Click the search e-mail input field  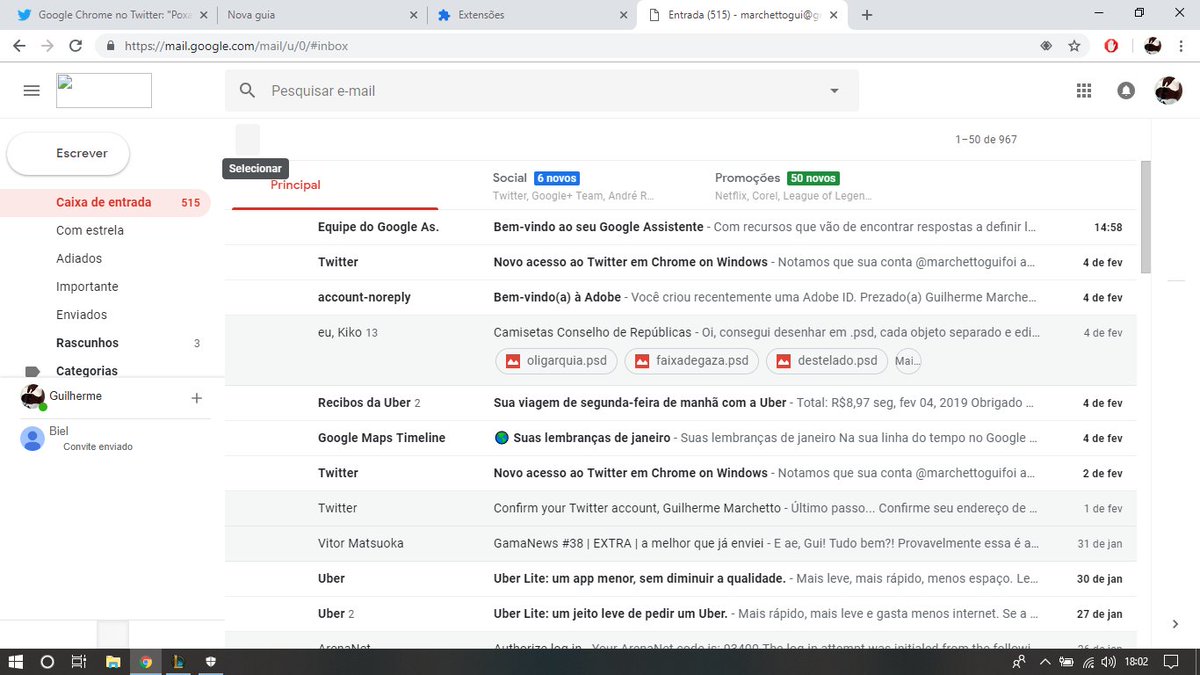pos(540,91)
